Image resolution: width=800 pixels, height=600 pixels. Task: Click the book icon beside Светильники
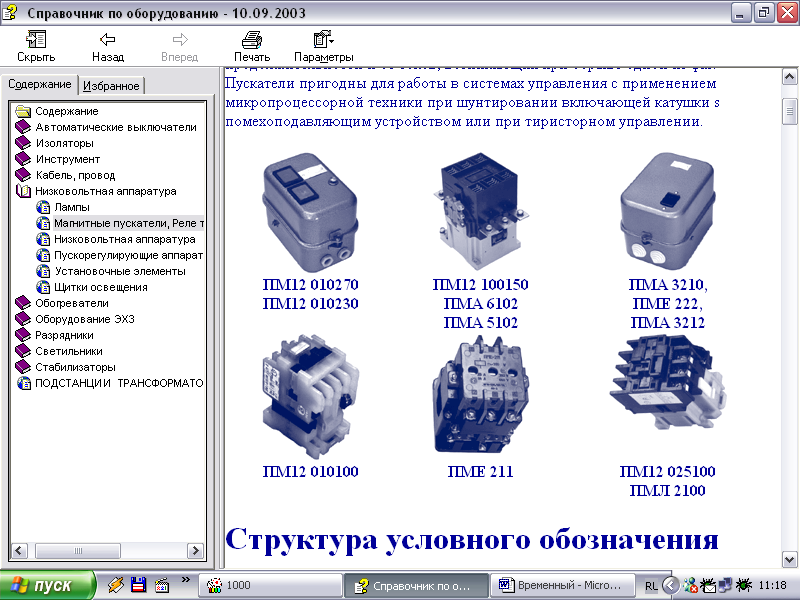[x=23, y=351]
